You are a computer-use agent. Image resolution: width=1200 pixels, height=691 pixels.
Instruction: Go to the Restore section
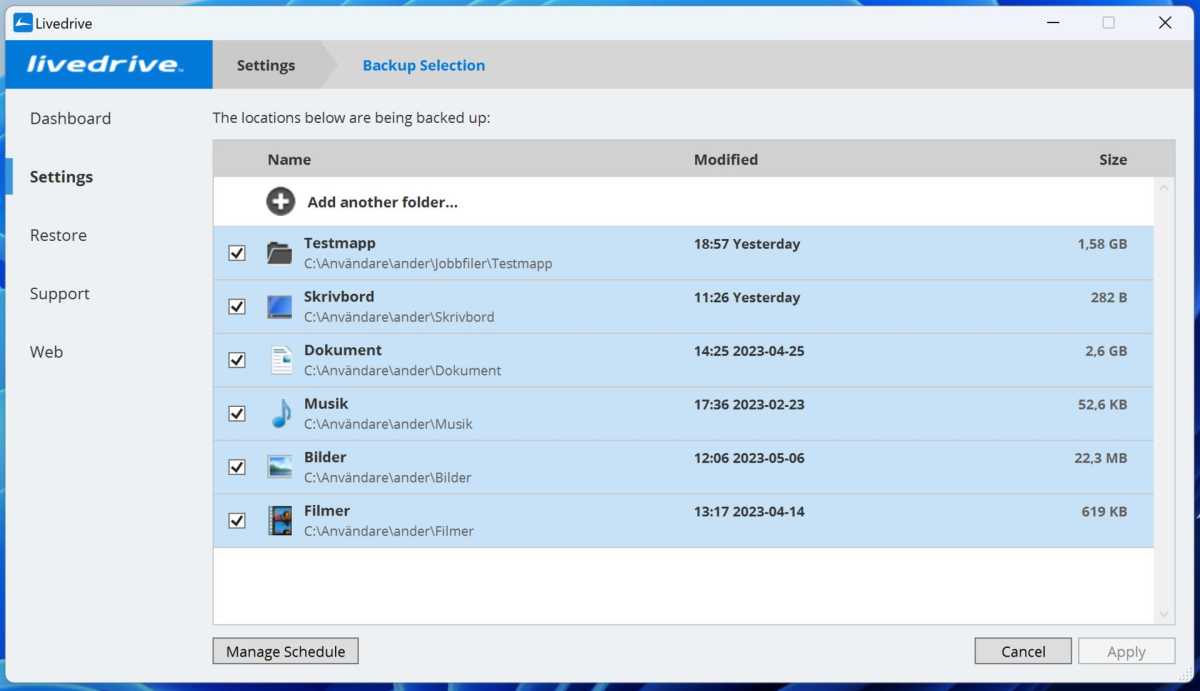tap(58, 235)
